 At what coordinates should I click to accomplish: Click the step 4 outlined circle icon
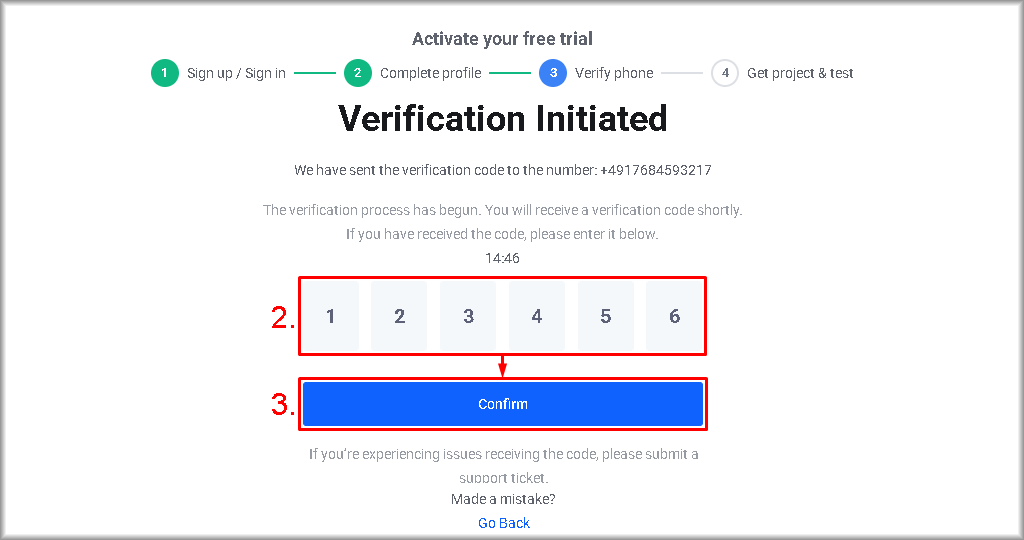pos(725,73)
